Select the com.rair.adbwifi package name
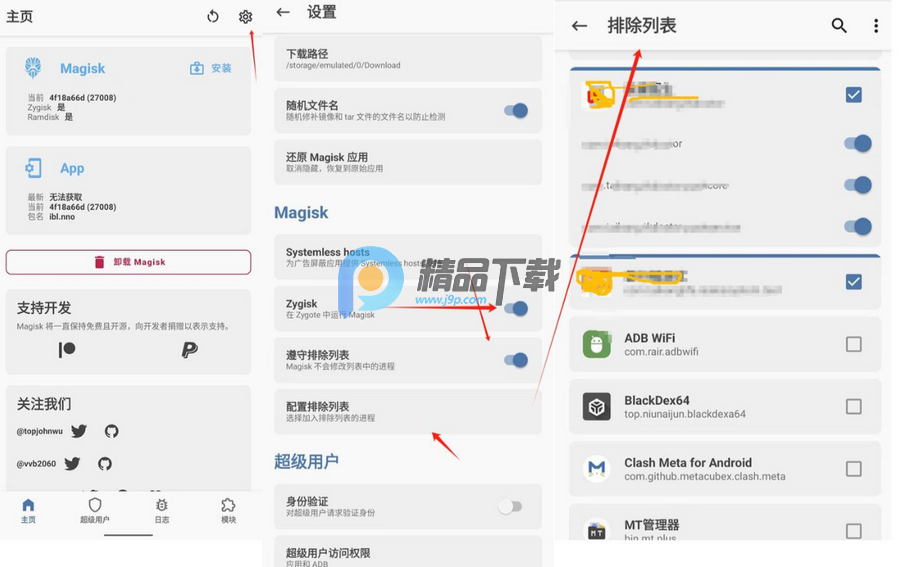 (x=661, y=352)
